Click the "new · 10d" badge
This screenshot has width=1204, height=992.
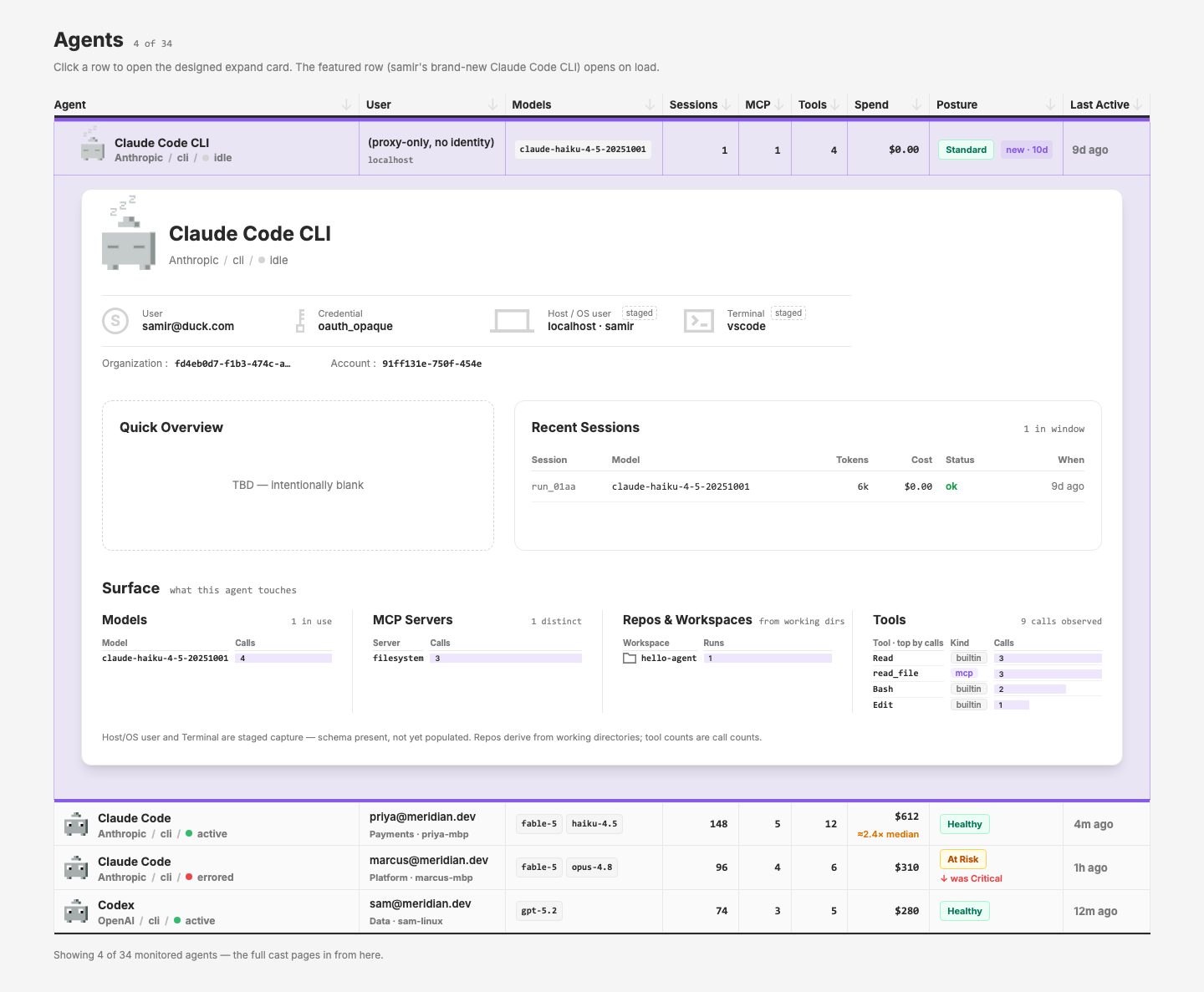(1027, 150)
